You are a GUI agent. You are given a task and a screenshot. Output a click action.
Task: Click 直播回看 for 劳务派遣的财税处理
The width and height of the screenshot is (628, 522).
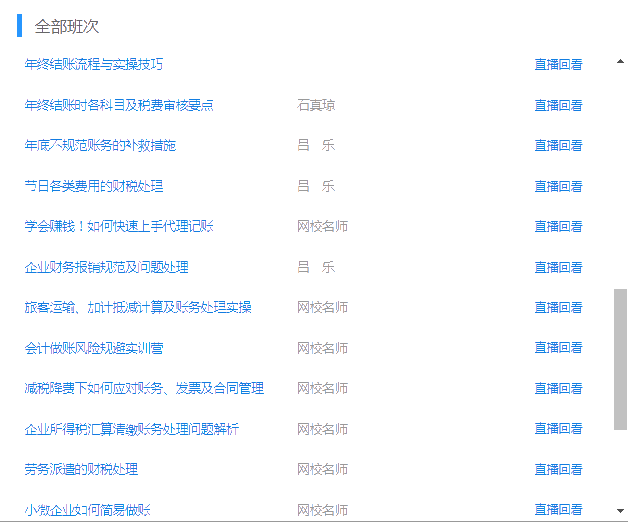(558, 469)
